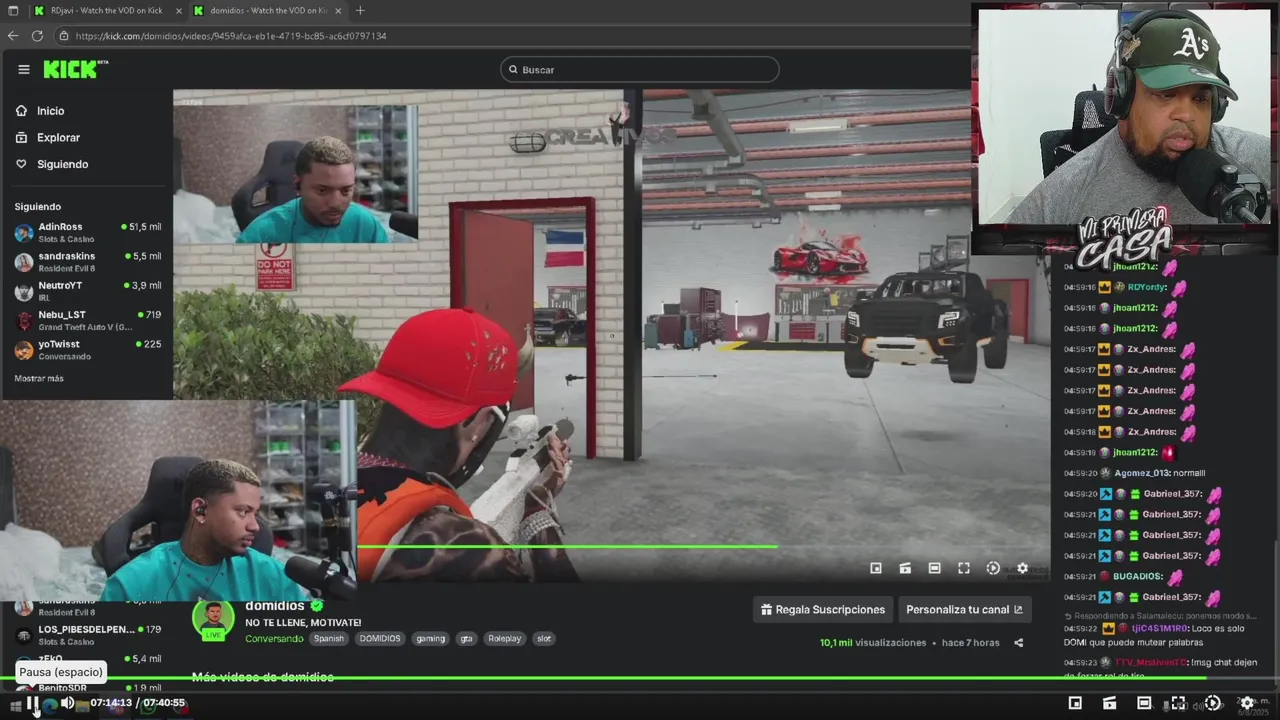Toggle mini player in inner video controls
1280x720 pixels.
[876, 568]
